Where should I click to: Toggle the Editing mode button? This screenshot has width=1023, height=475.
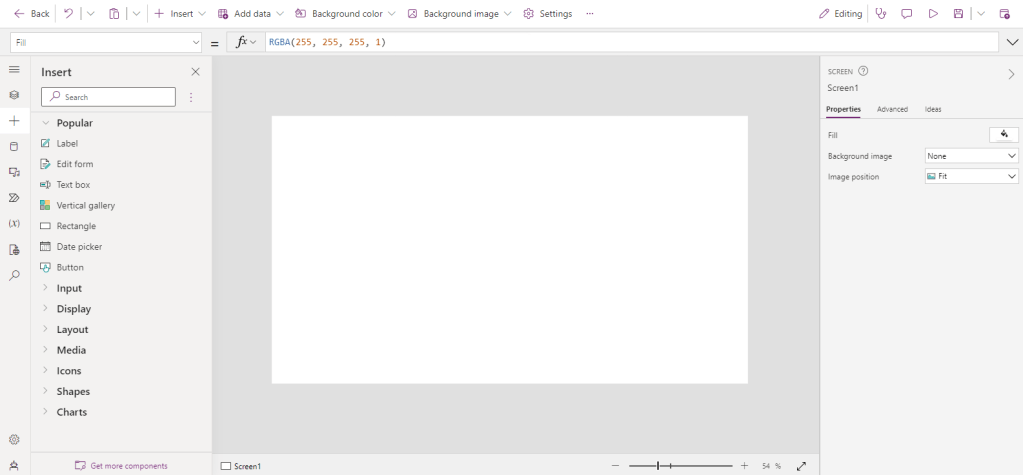tap(840, 14)
